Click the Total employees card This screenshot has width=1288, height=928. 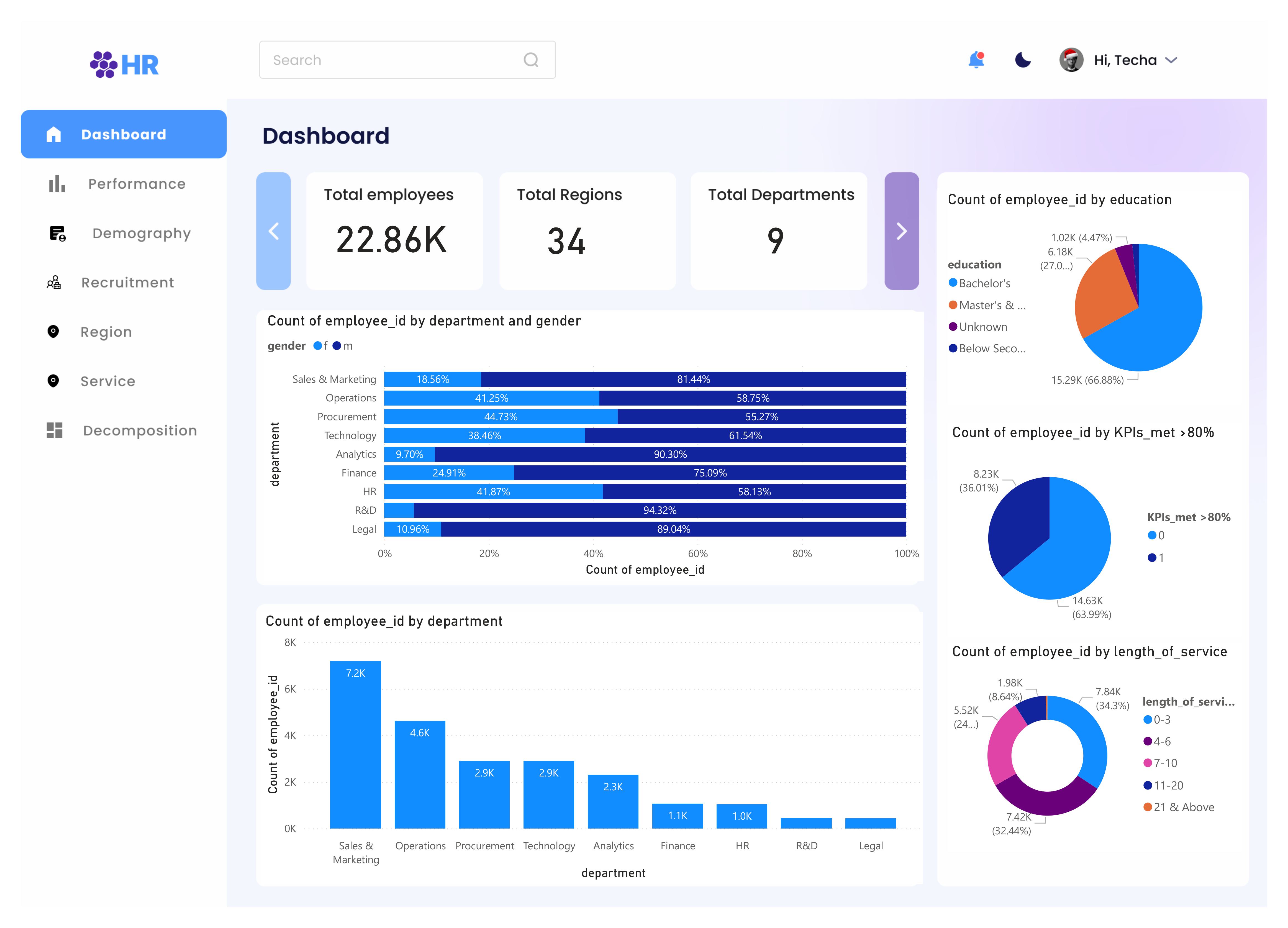pos(394,231)
